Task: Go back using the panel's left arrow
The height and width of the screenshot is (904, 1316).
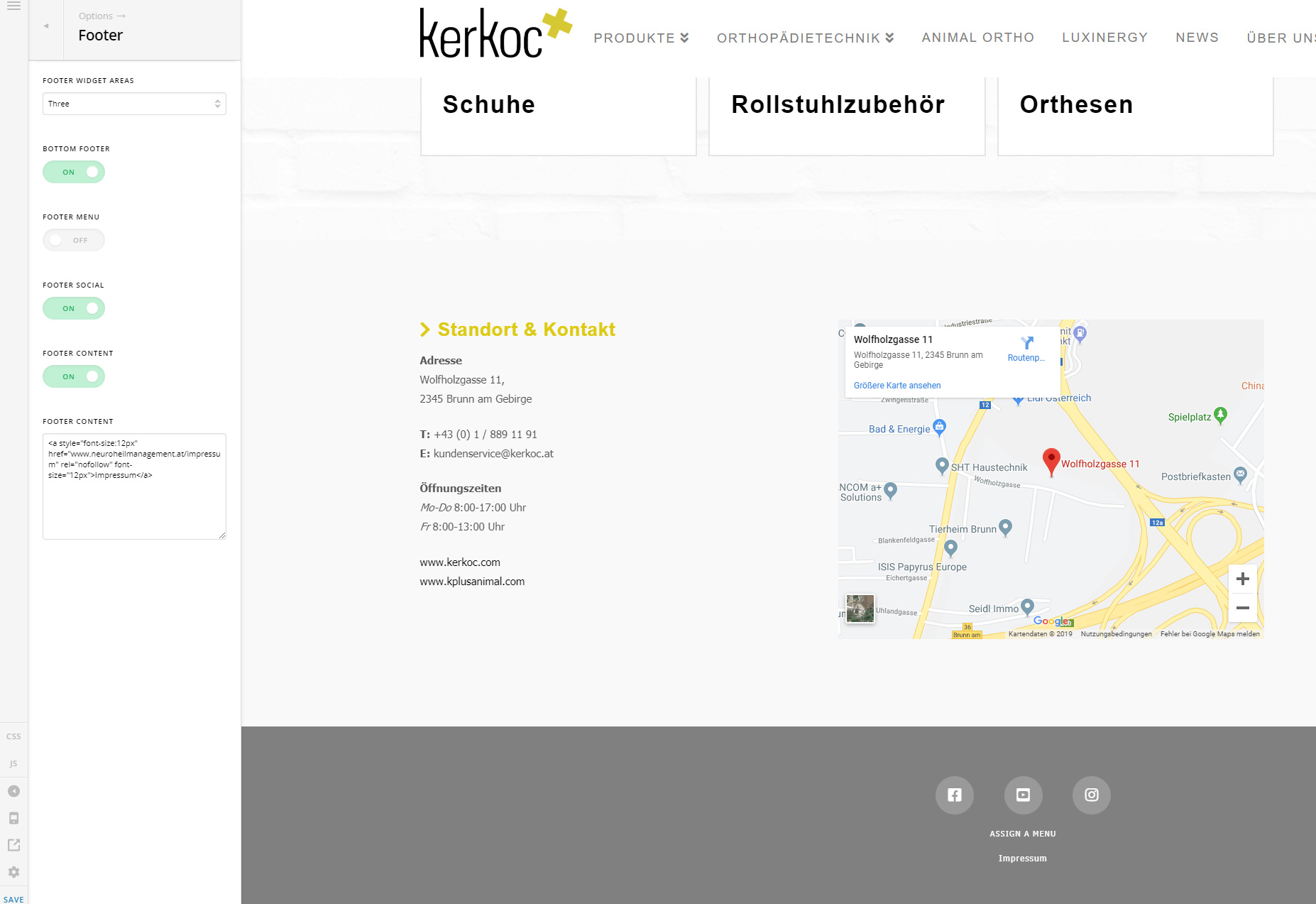Action: (46, 26)
